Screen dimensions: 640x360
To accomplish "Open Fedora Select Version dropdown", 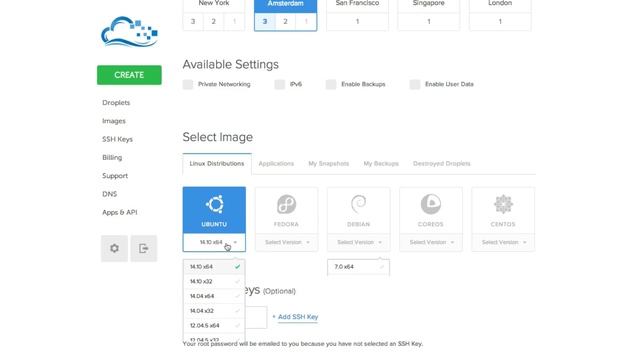I will (x=286, y=242).
